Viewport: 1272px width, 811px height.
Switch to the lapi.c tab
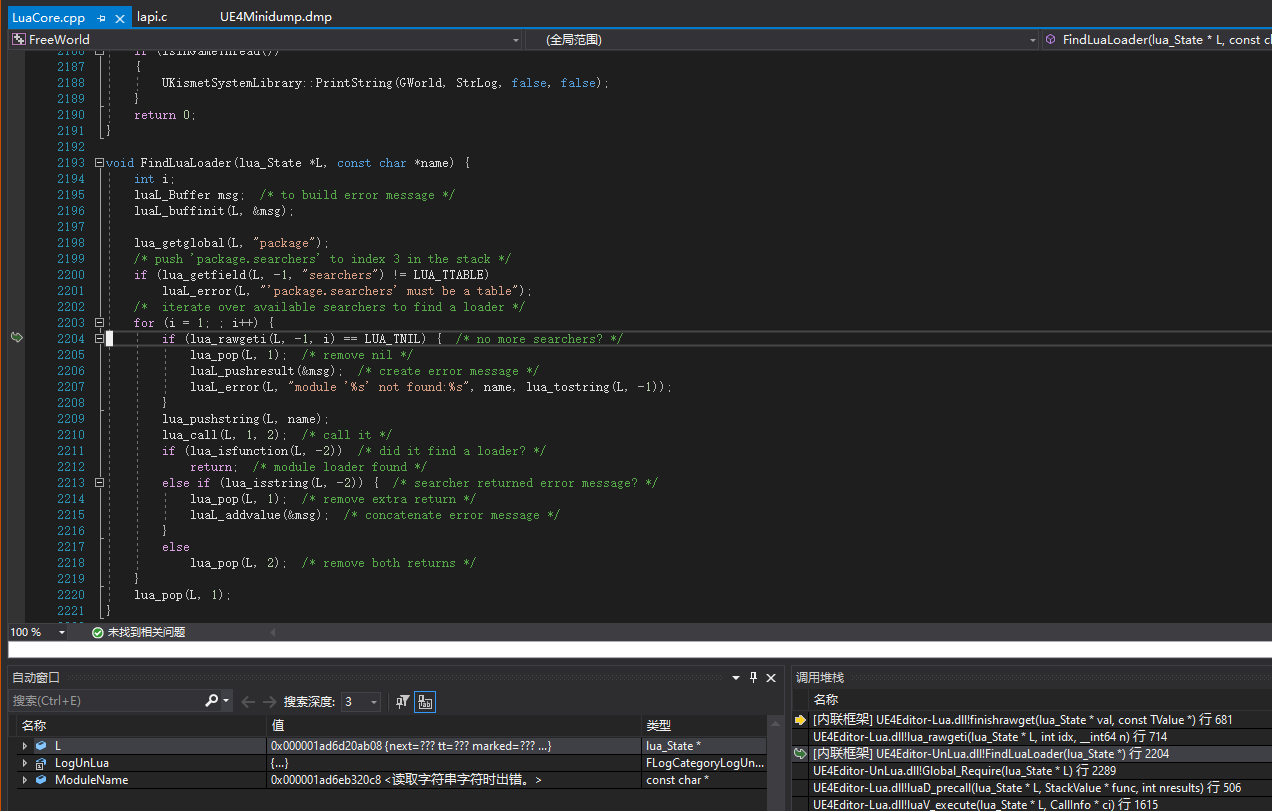pos(151,17)
